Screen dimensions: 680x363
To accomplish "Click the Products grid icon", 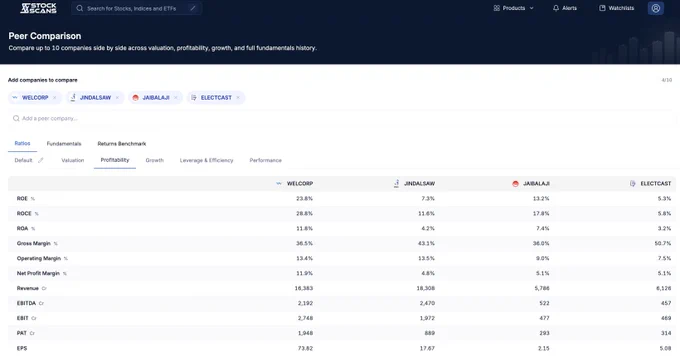I will pos(497,8).
